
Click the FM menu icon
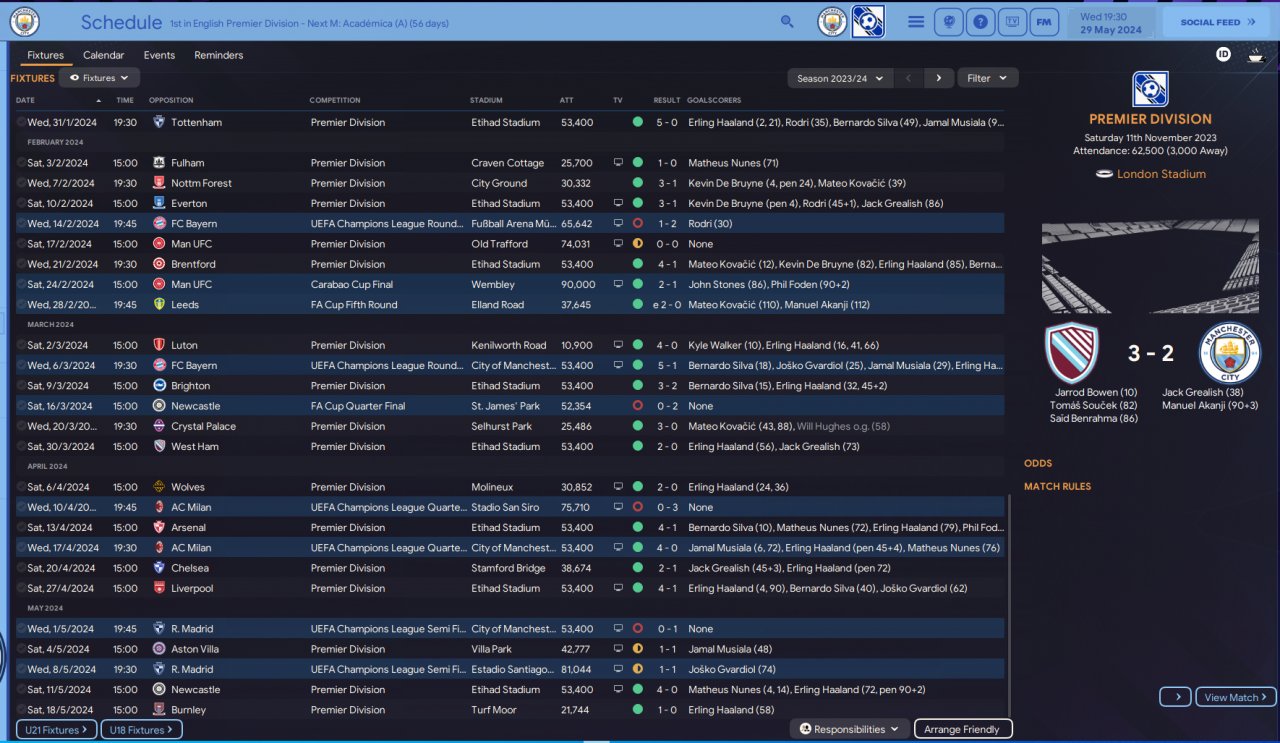pyautogui.click(x=1045, y=22)
